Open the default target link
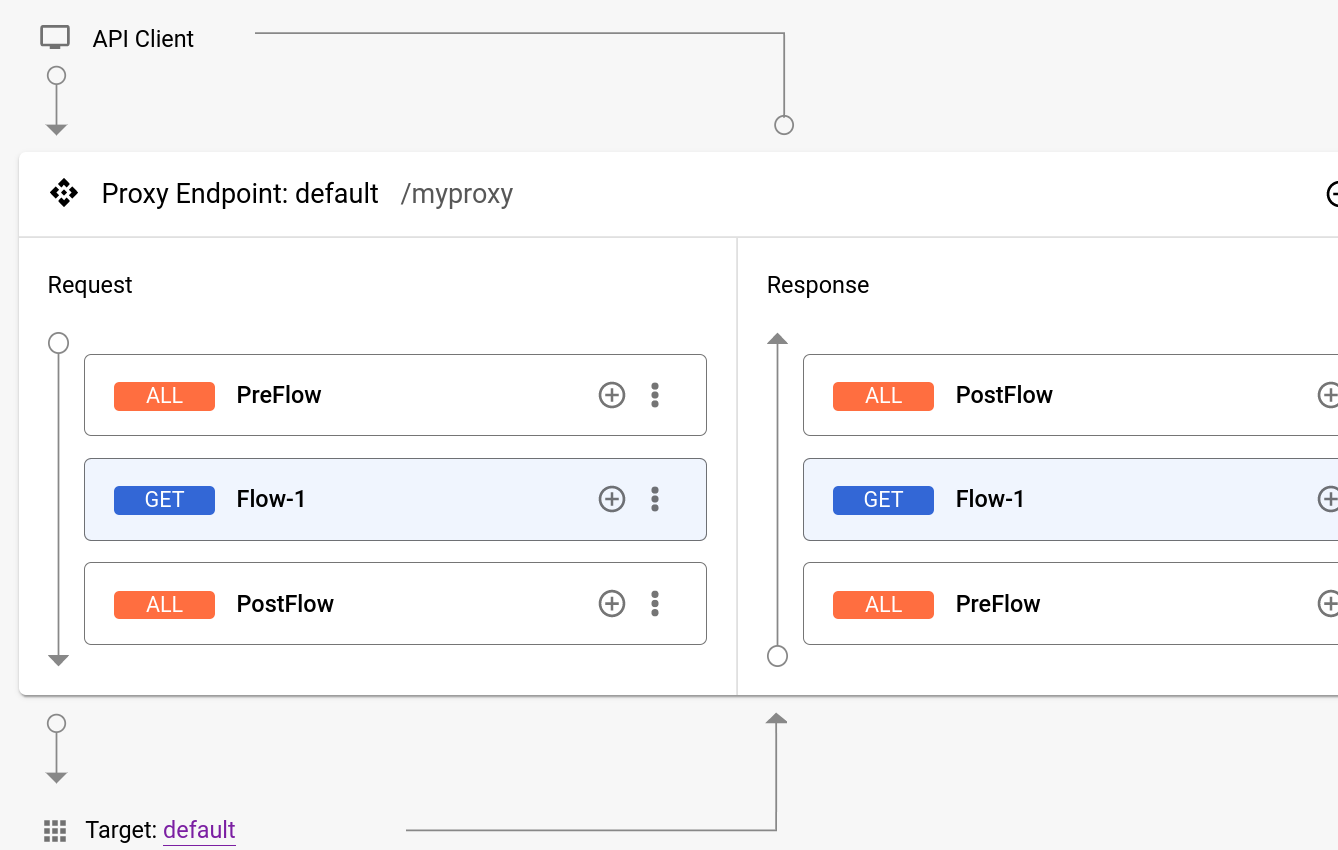The height and width of the screenshot is (850, 1338). coord(199,830)
